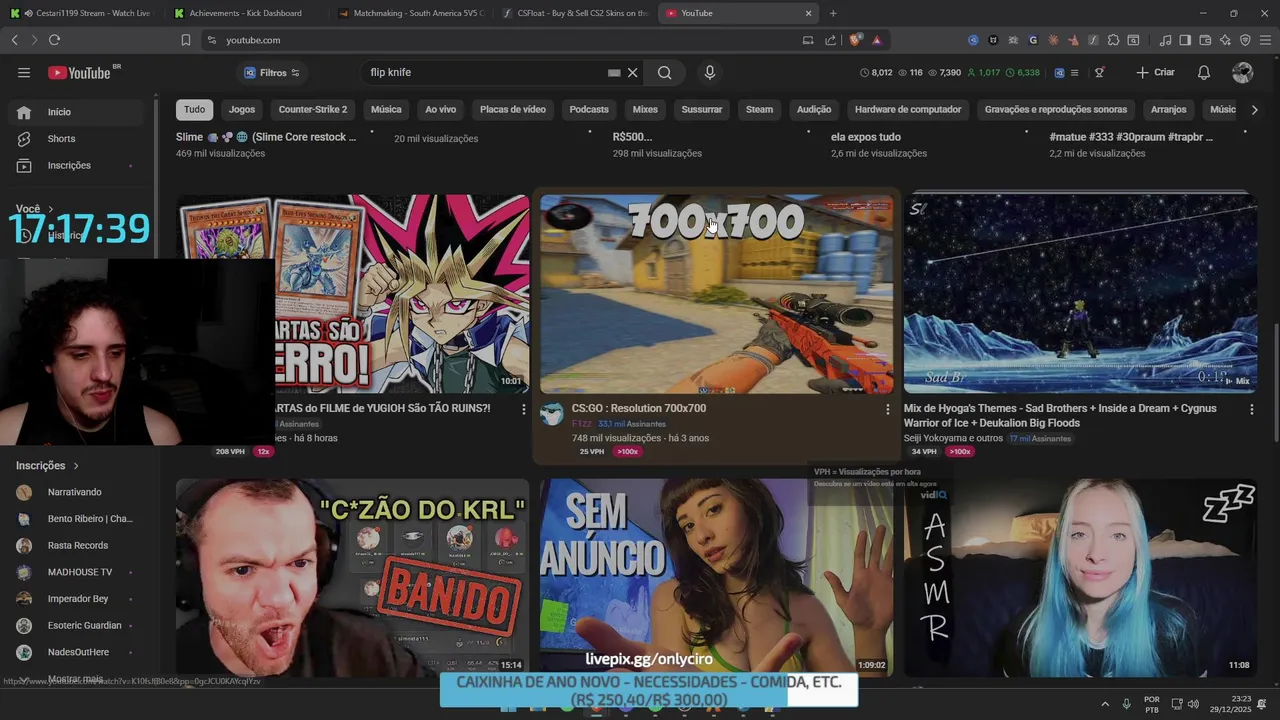Image resolution: width=1280 pixels, height=720 pixels.
Task: Open Narrativando channel subscription
Action: pos(74,492)
